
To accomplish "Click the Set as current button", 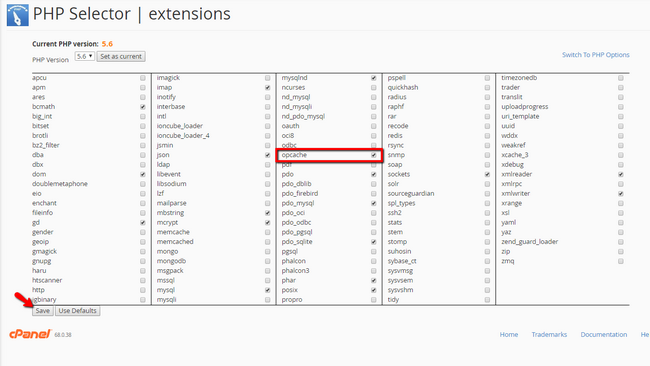I will click(x=121, y=56).
